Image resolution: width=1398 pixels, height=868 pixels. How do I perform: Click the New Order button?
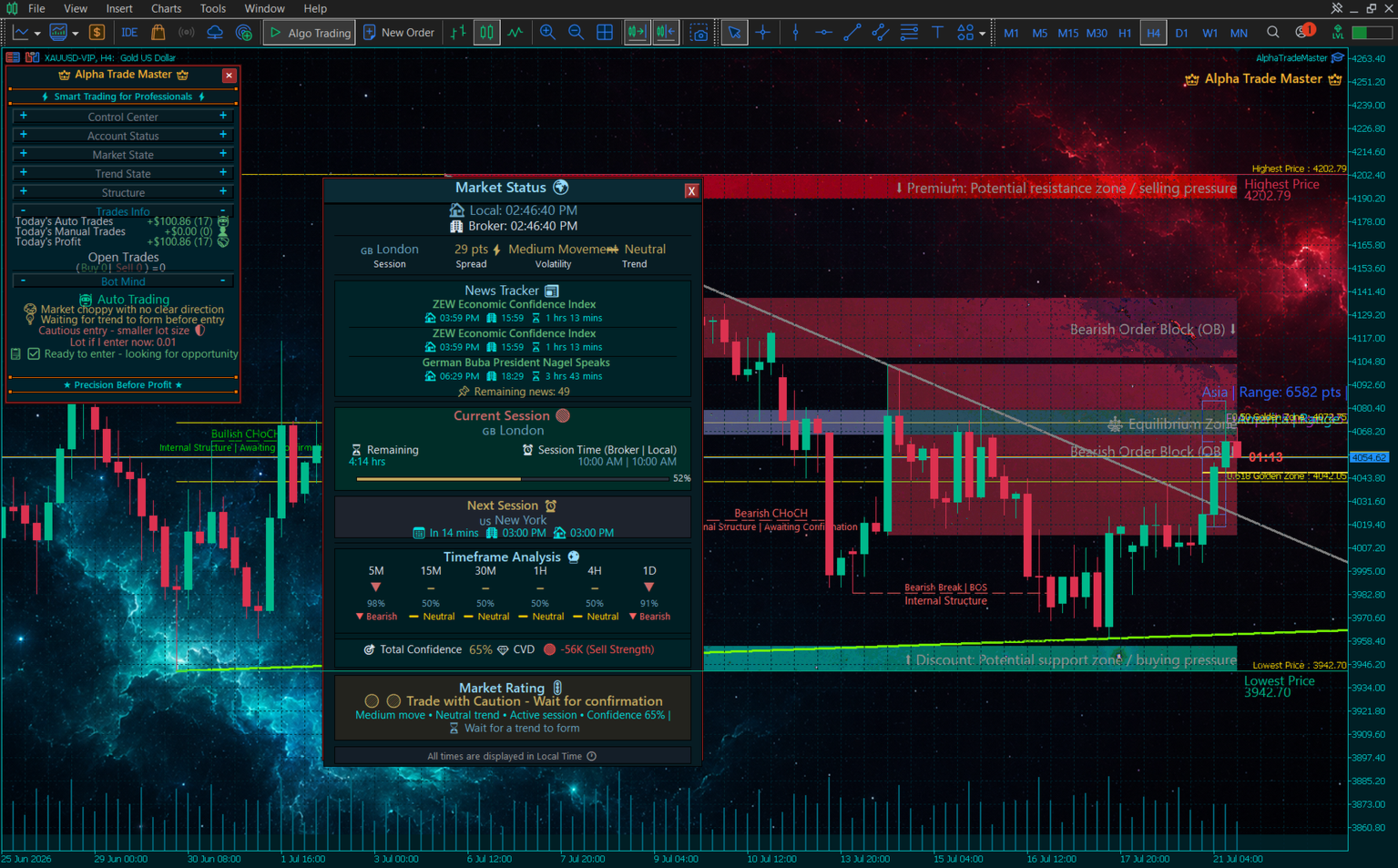399,33
